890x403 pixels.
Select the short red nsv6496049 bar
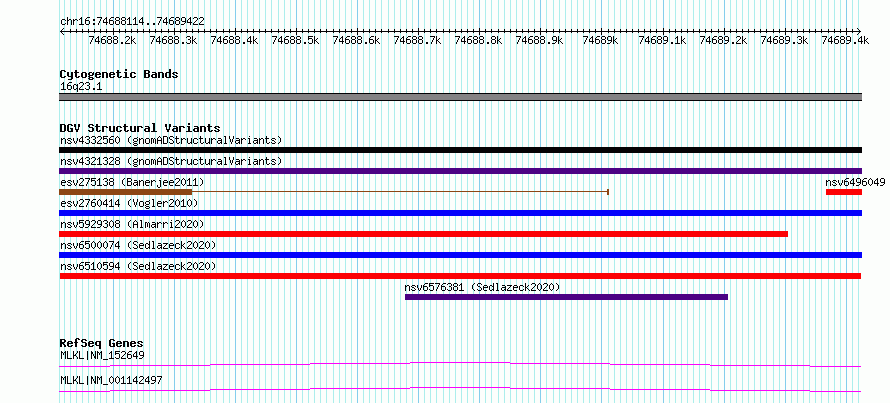pos(844,192)
